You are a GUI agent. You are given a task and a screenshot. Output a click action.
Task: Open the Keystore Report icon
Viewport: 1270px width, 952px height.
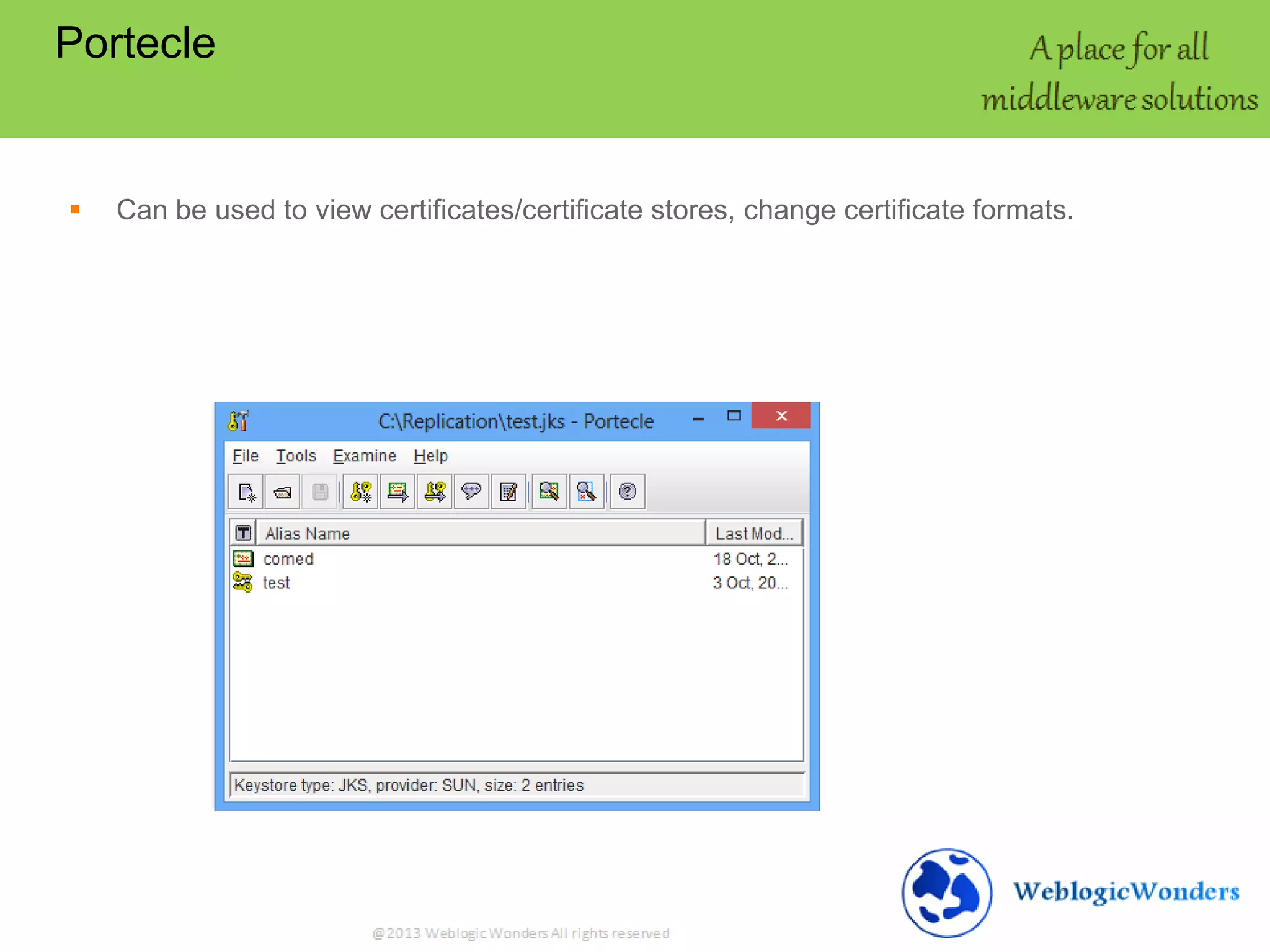[x=508, y=492]
